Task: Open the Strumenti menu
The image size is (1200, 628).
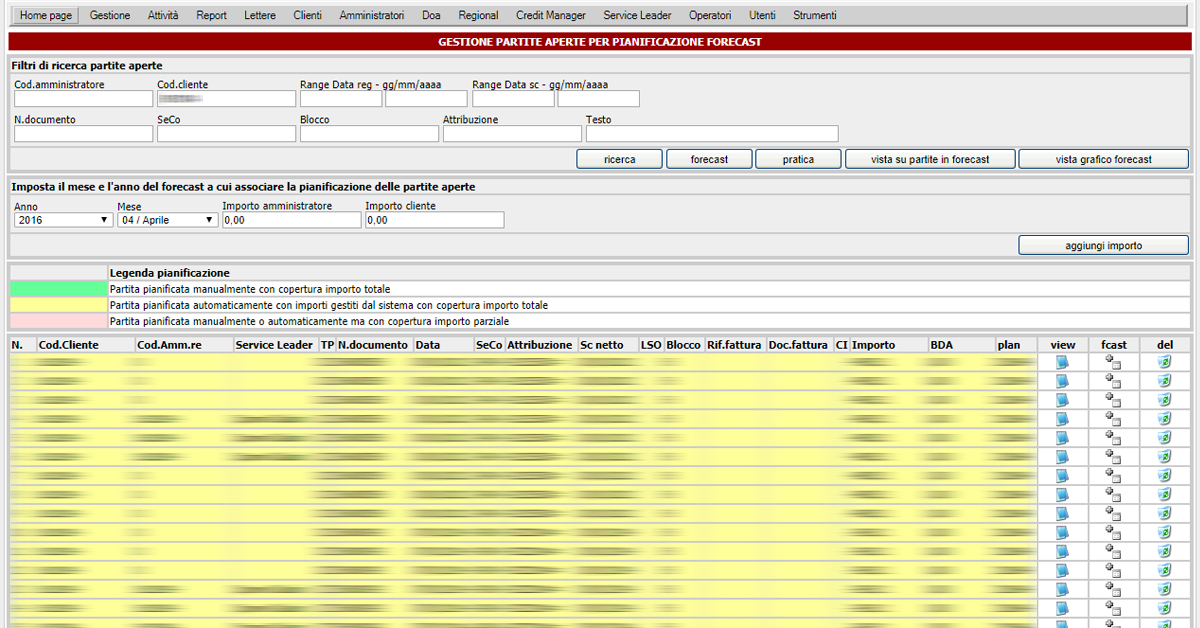Action: 815,16
